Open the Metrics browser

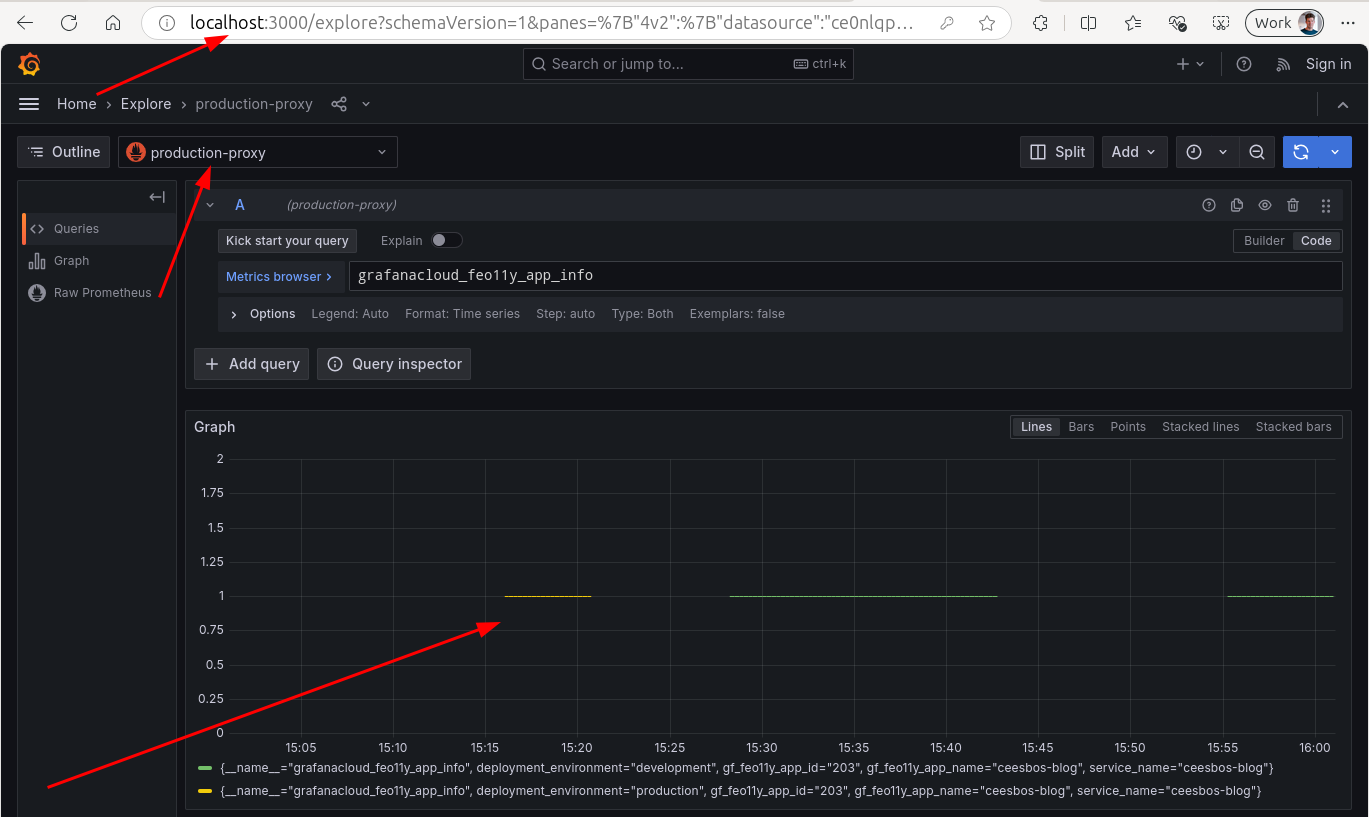[279, 277]
